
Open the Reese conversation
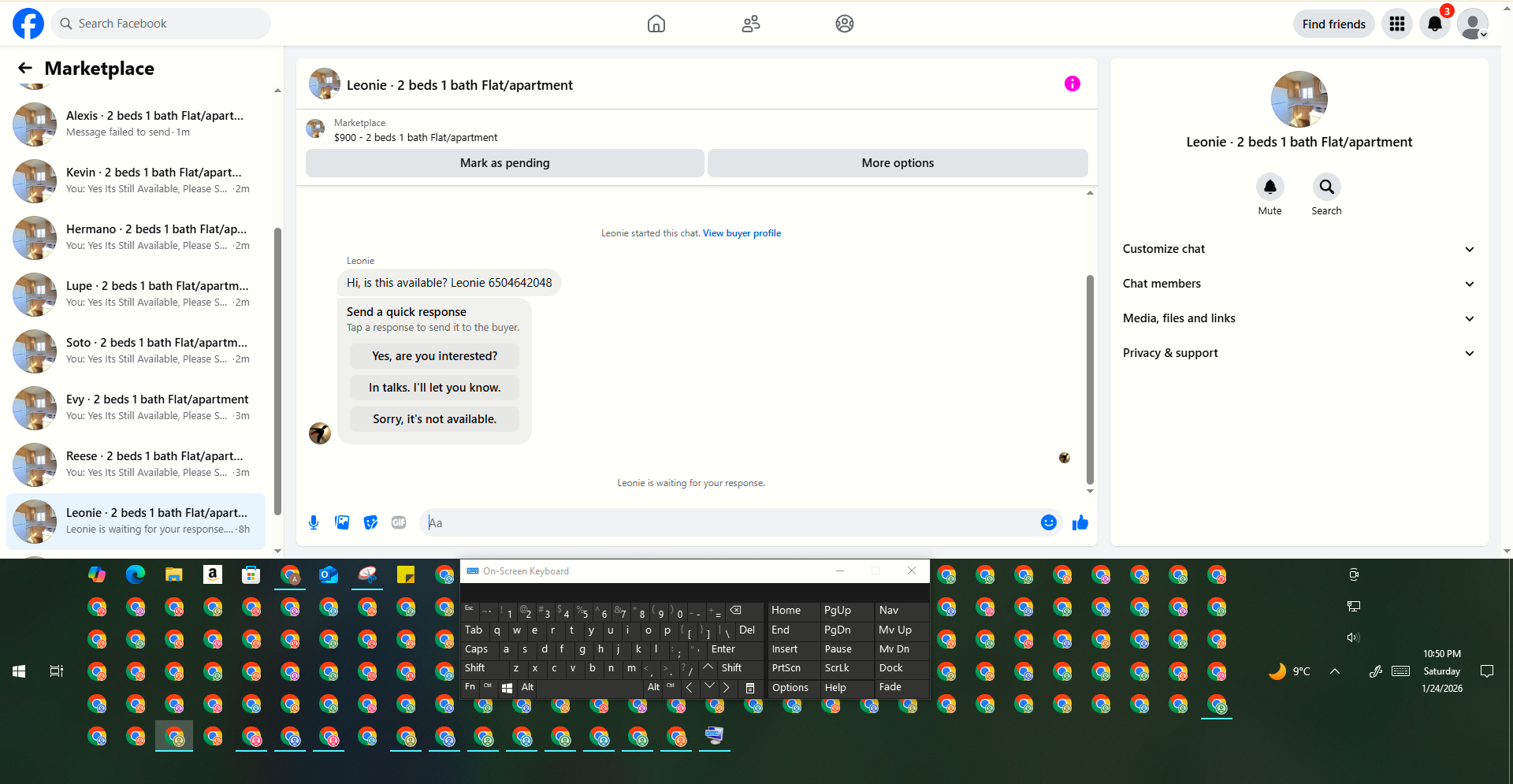[x=136, y=465]
